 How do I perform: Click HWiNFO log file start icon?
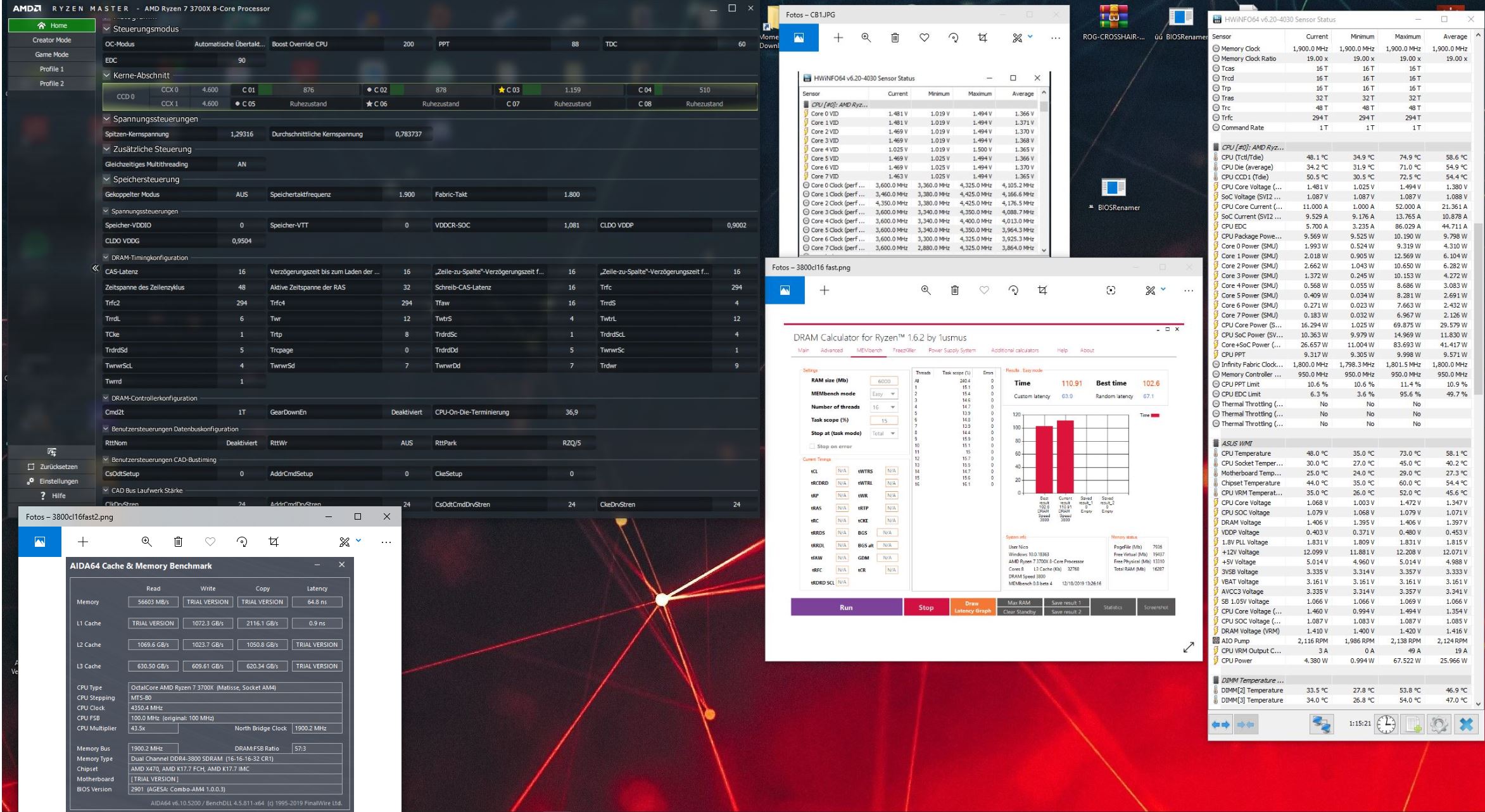[1413, 724]
